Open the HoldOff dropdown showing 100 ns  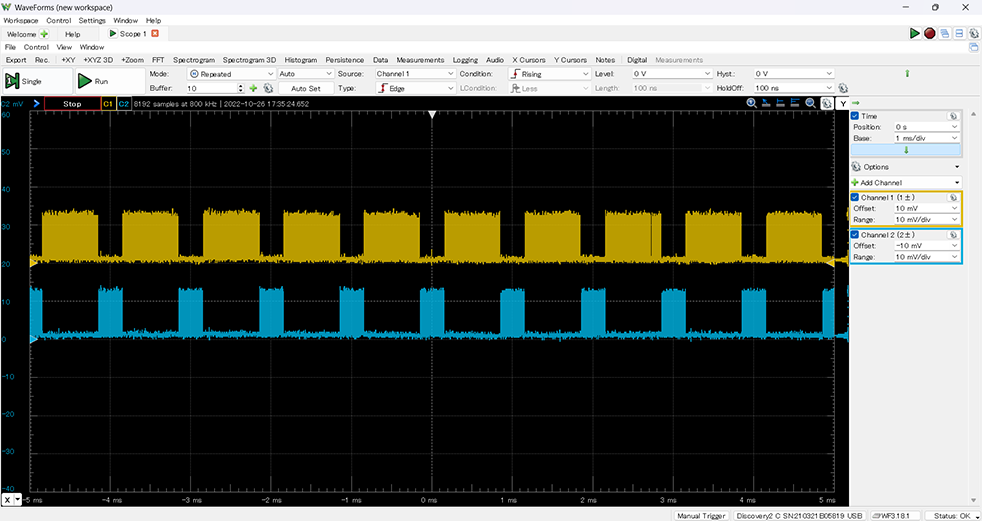click(x=794, y=89)
